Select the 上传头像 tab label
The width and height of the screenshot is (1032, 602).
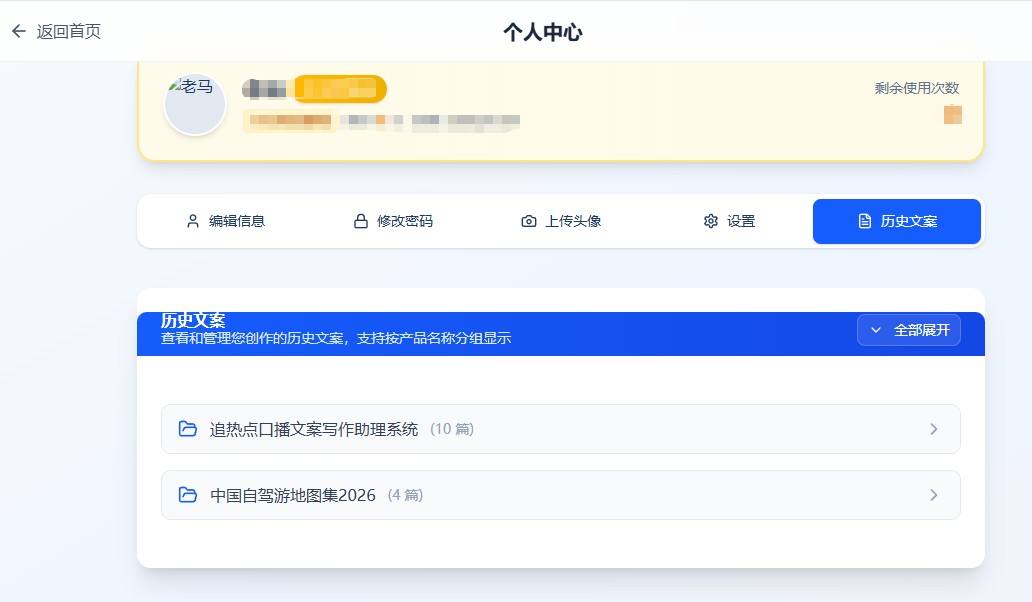tap(573, 221)
